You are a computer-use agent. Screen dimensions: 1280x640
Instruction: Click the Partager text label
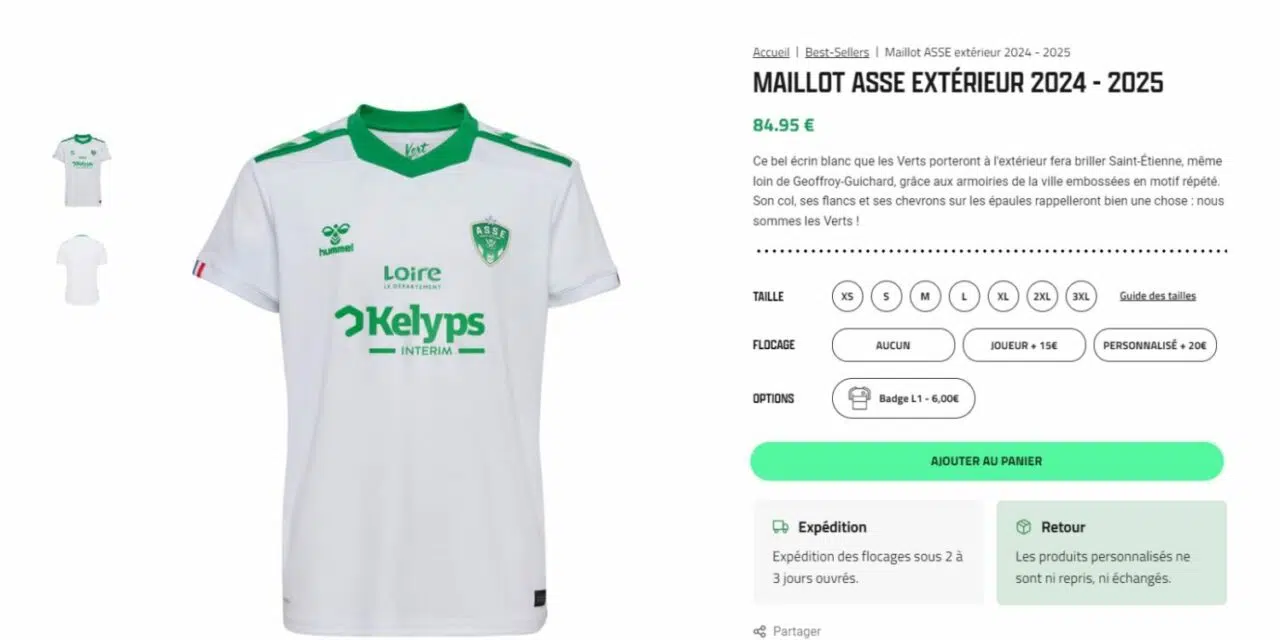[798, 631]
